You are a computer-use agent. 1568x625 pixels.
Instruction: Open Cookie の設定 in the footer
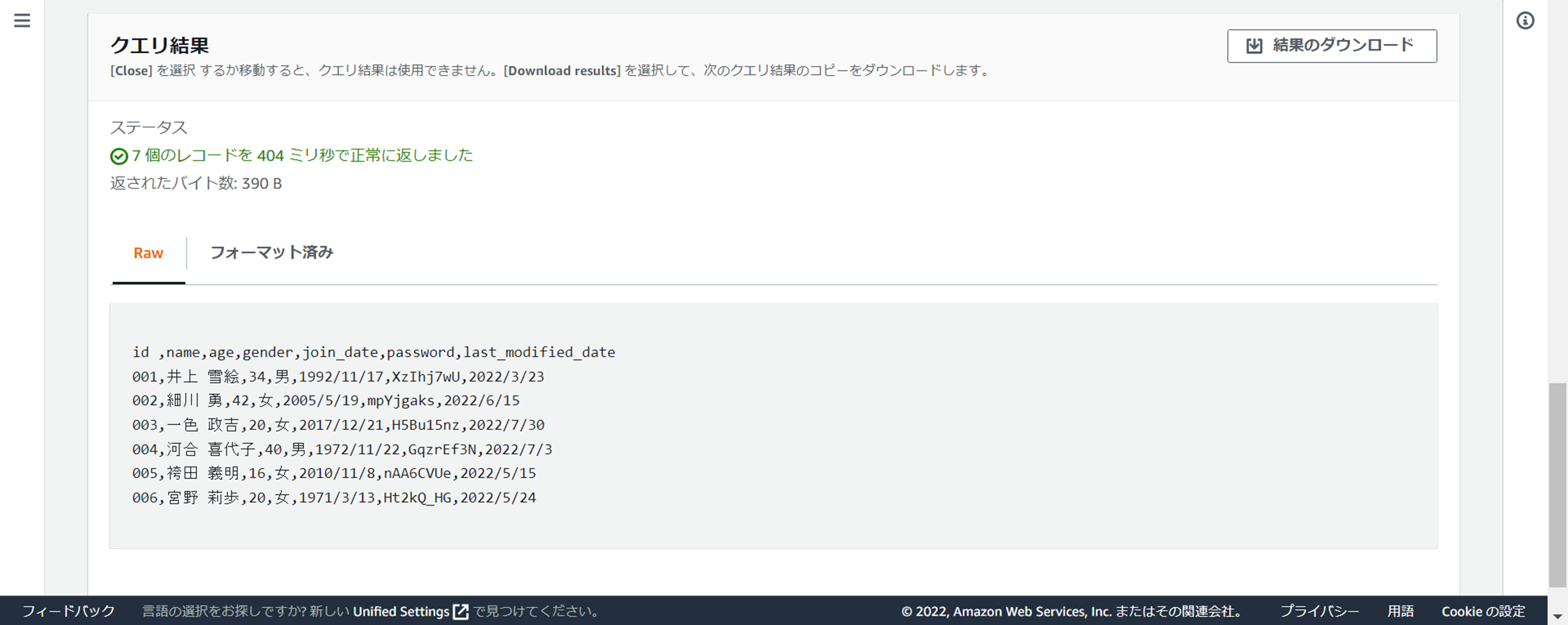pyautogui.click(x=1483, y=611)
